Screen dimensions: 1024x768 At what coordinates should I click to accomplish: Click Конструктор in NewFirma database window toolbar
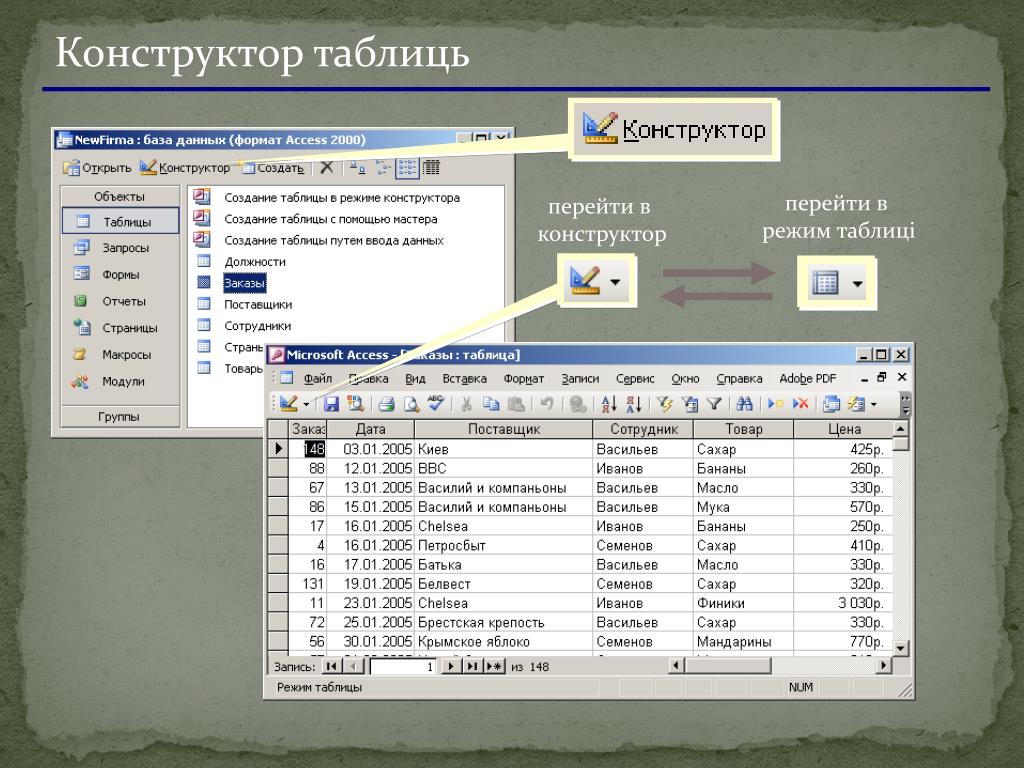185,168
